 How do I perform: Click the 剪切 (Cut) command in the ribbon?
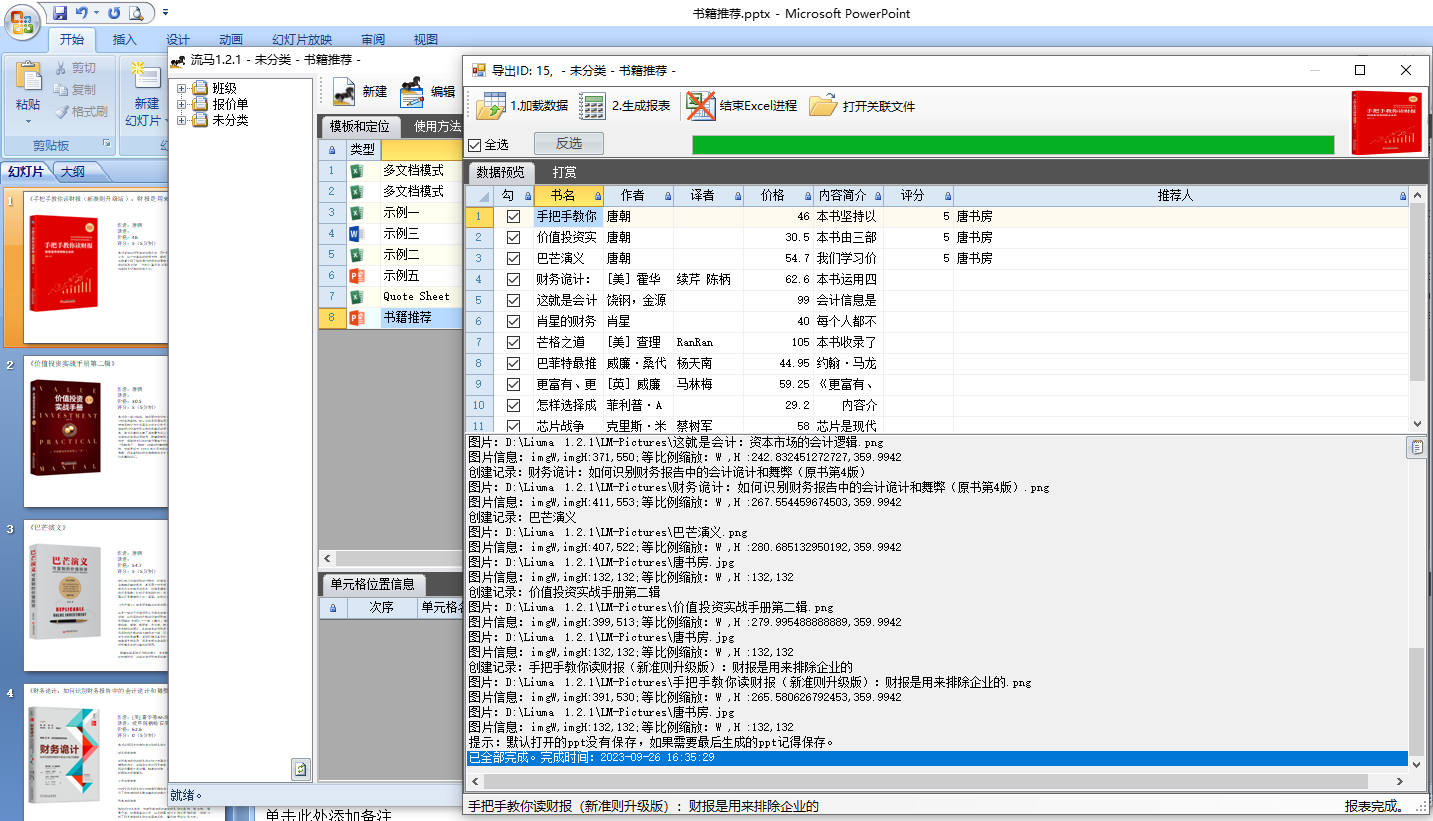click(x=75, y=68)
